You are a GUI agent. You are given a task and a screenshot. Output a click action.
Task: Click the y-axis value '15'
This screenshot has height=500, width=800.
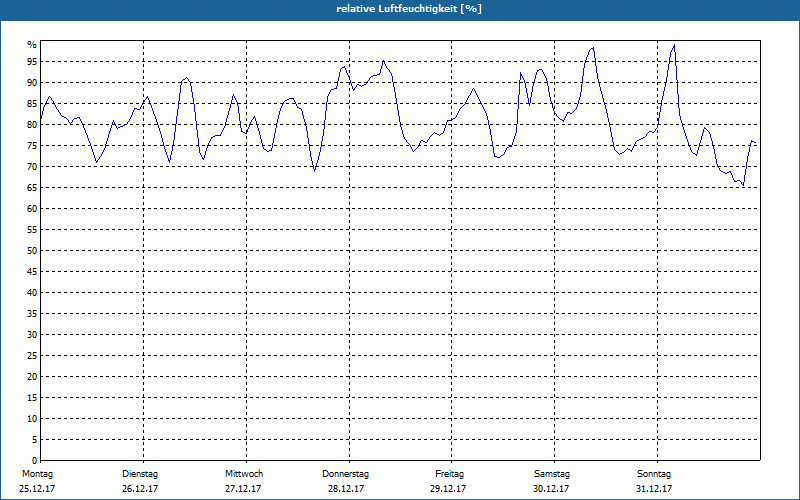(x=32, y=397)
